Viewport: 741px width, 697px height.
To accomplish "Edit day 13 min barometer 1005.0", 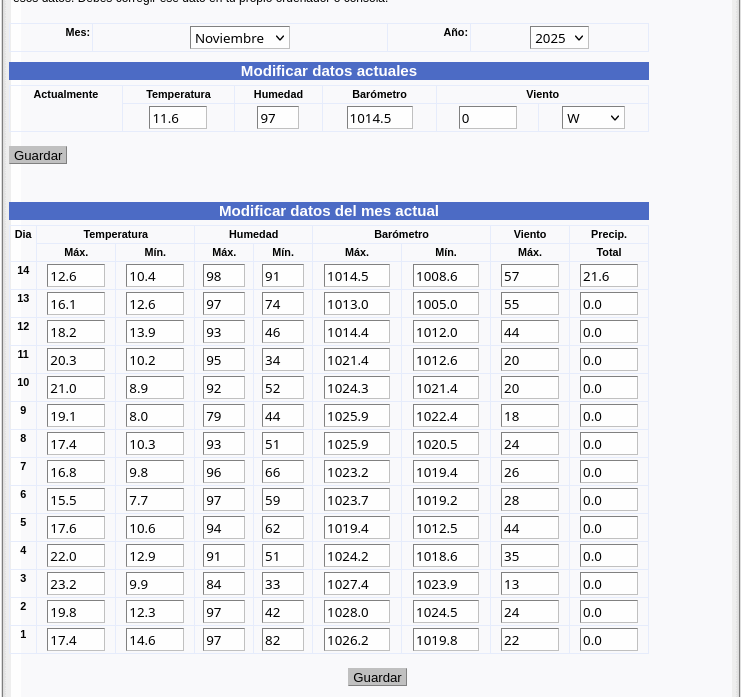I will click(x=446, y=304).
